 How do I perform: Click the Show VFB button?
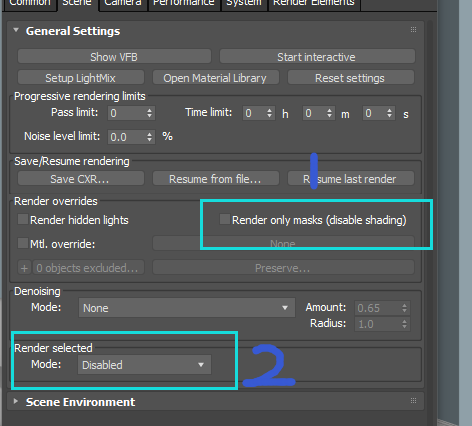pyautogui.click(x=114, y=57)
